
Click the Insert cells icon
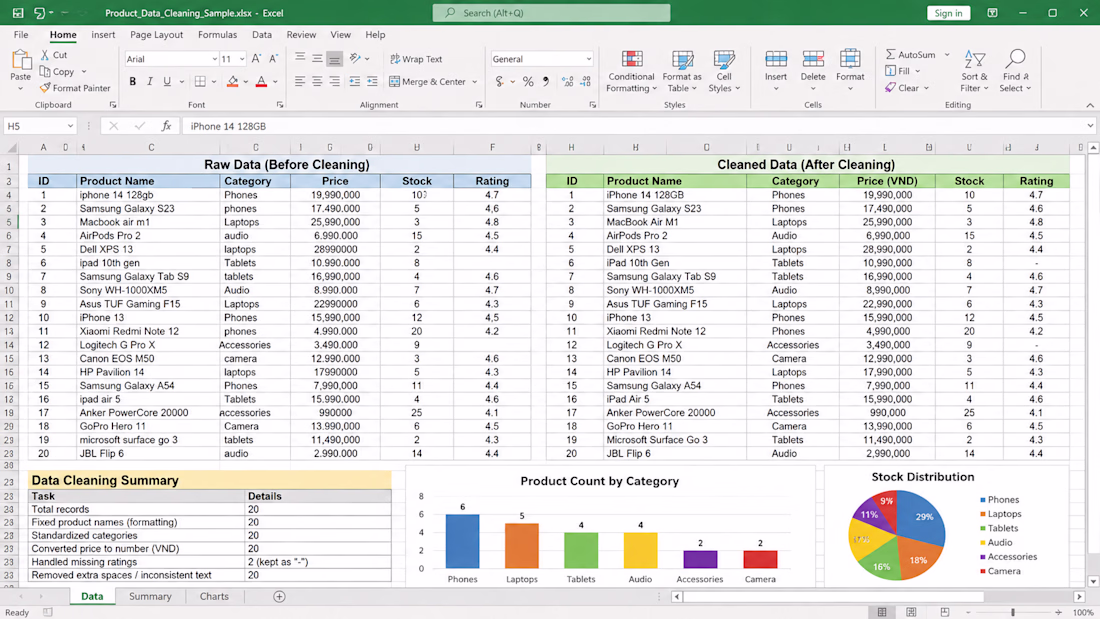(x=776, y=59)
